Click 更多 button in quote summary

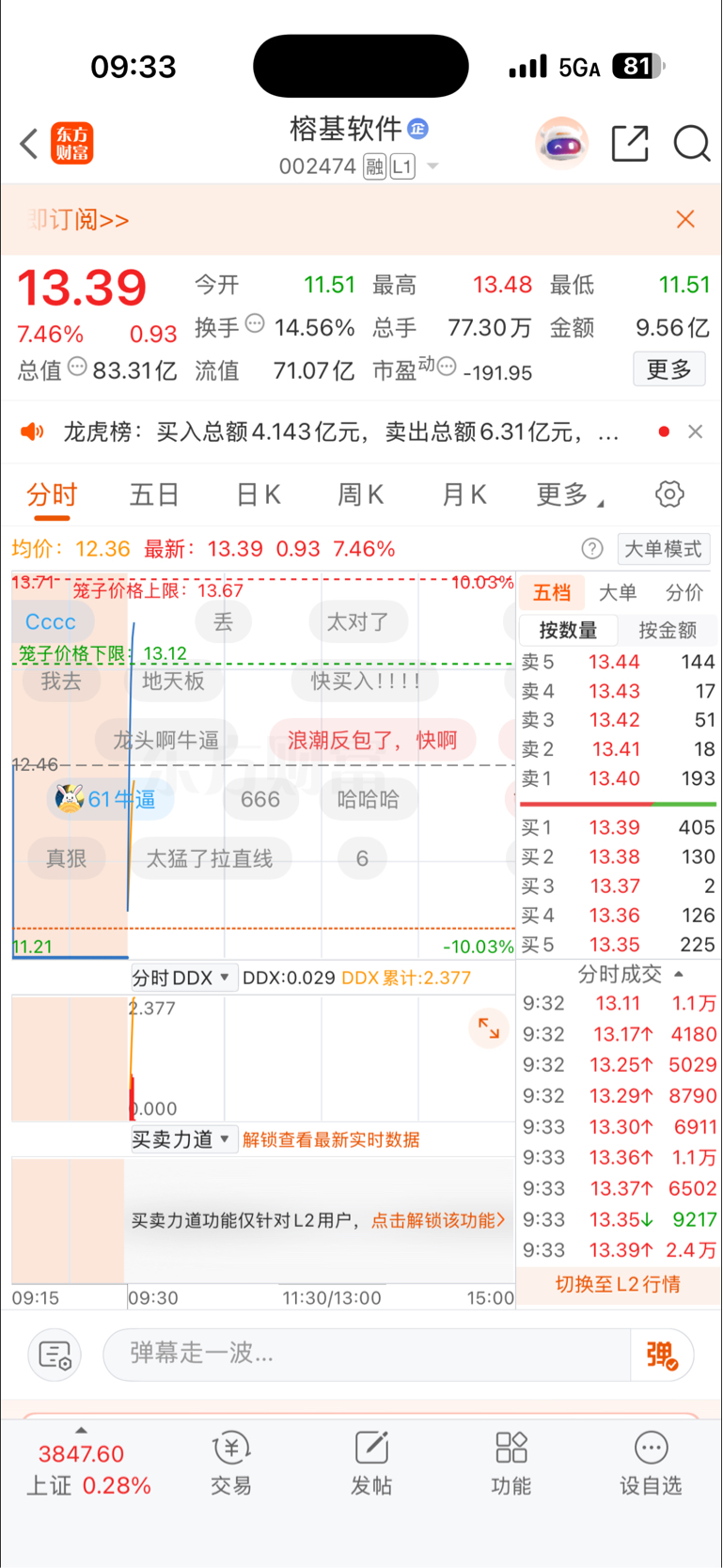669,369
